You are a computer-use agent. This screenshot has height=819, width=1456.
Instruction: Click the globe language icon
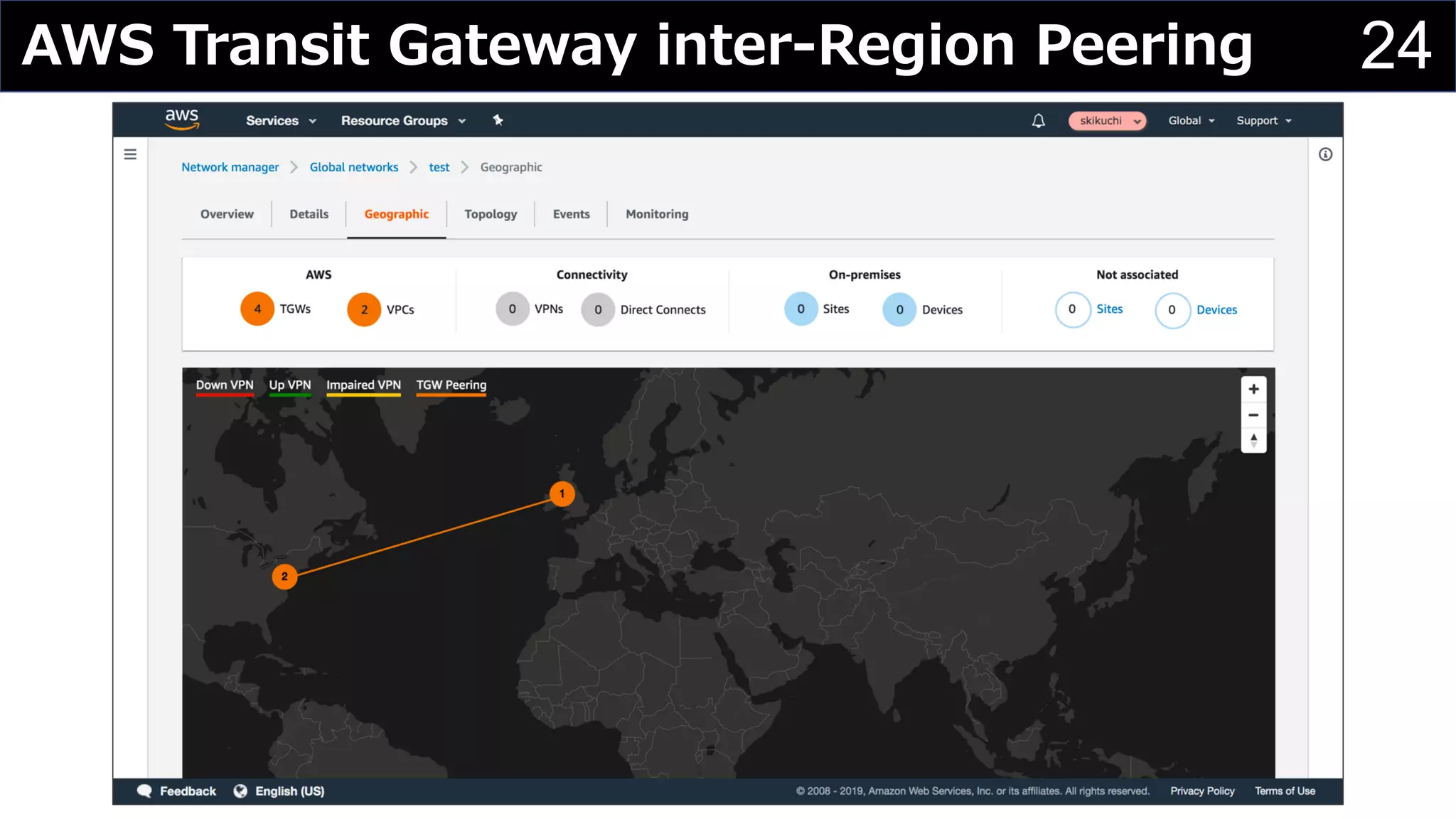coord(240,791)
